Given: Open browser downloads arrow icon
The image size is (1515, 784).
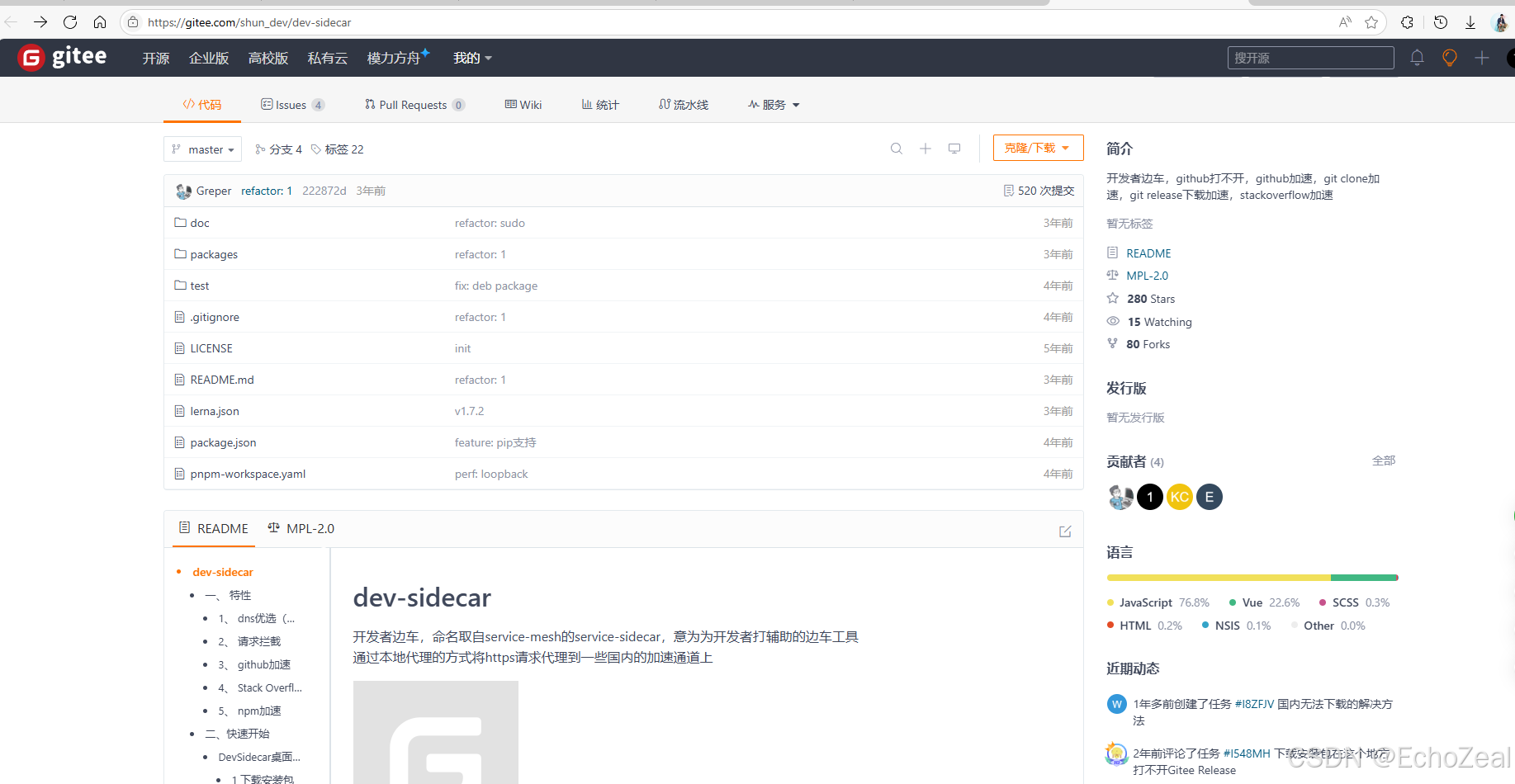Looking at the screenshot, I should [x=1470, y=22].
